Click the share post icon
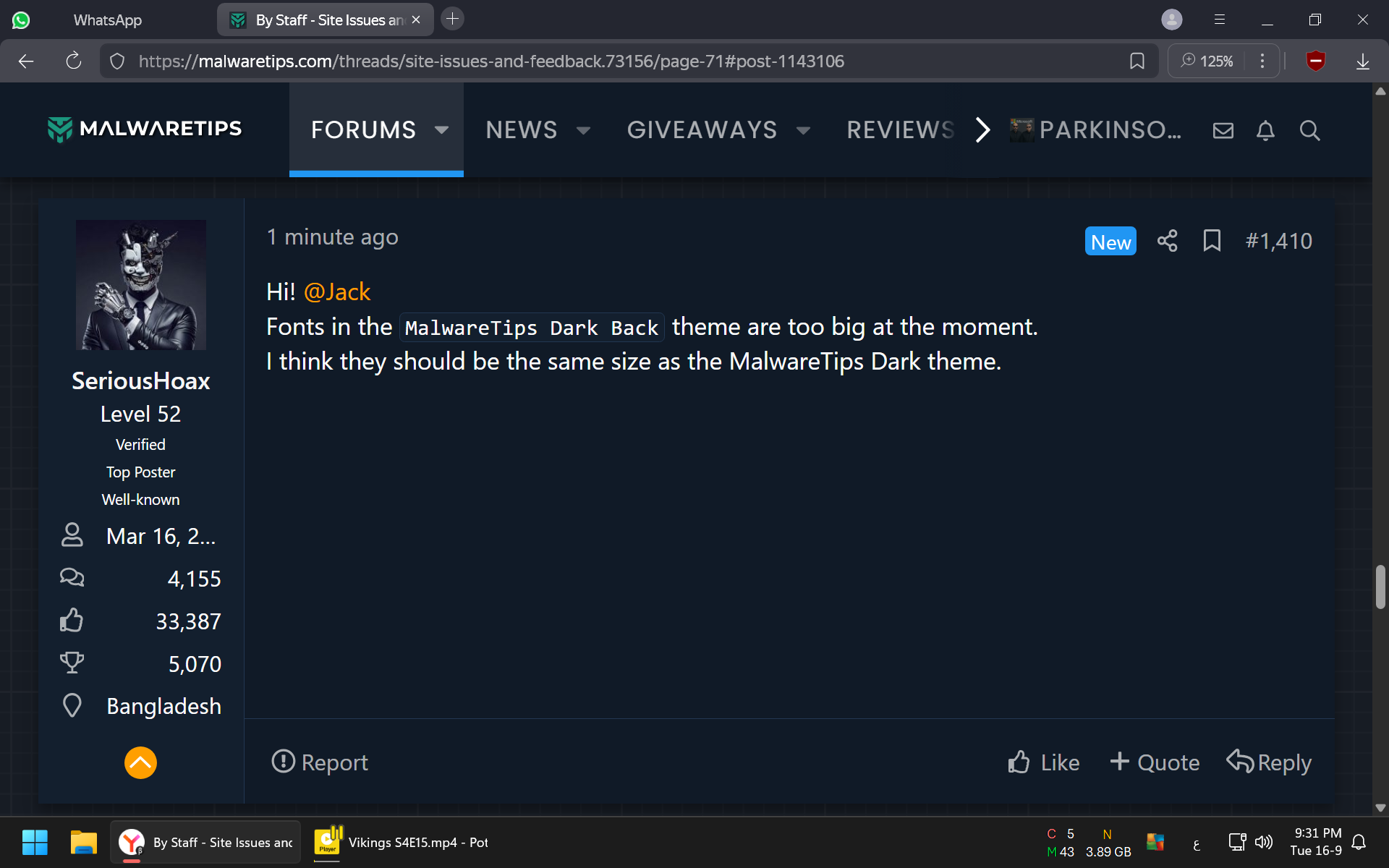The width and height of the screenshot is (1389, 868). pyautogui.click(x=1167, y=241)
